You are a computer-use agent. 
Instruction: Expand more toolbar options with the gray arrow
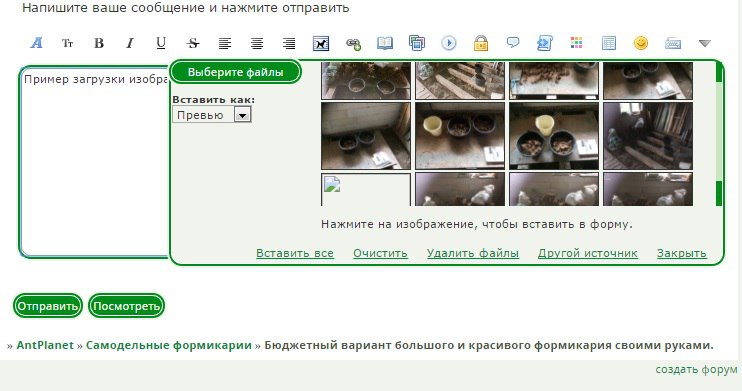point(705,44)
